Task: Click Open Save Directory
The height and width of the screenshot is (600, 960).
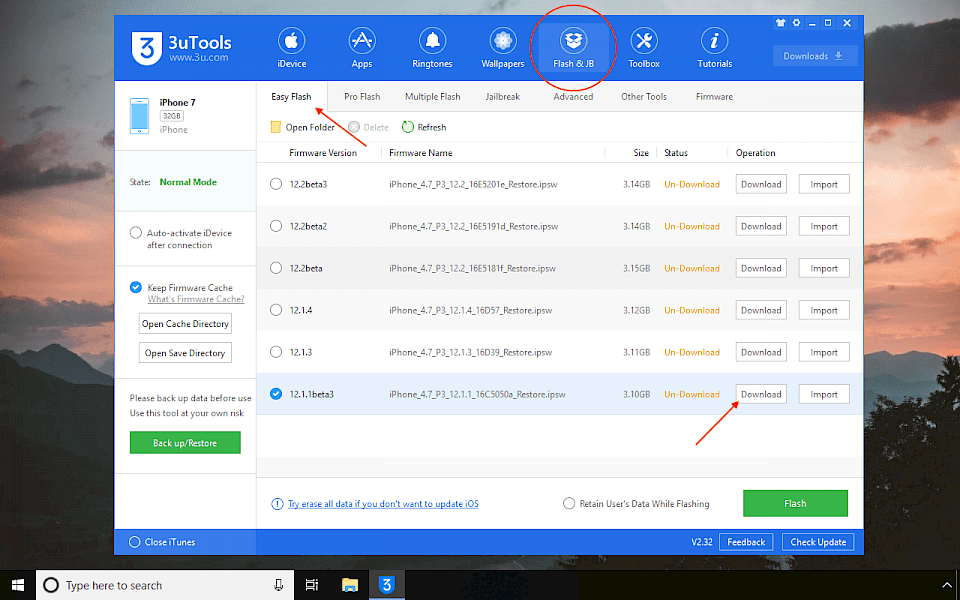Action: [x=185, y=353]
